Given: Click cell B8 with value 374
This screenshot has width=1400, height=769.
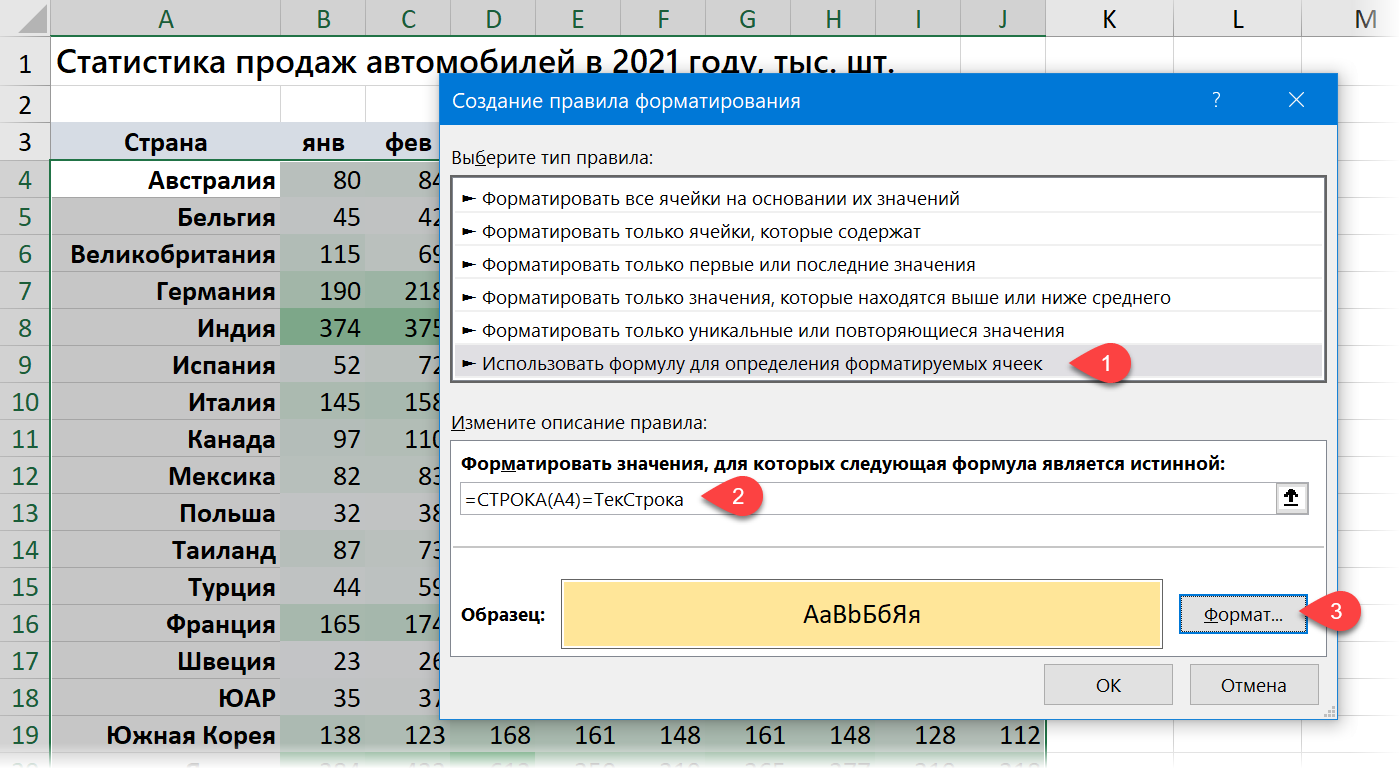Looking at the screenshot, I should click(x=323, y=328).
